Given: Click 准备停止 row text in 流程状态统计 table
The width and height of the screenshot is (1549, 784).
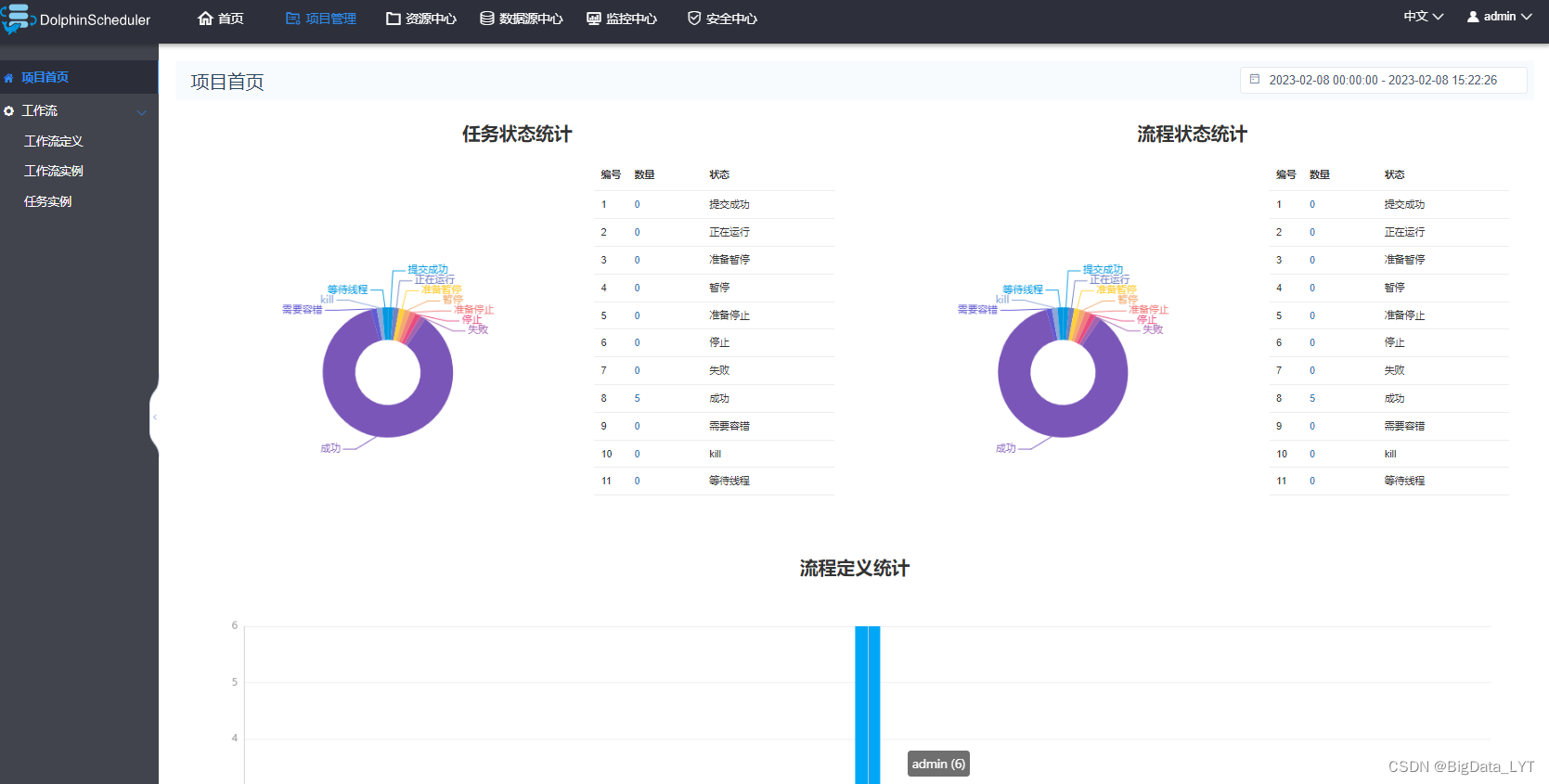Looking at the screenshot, I should [x=1404, y=315].
